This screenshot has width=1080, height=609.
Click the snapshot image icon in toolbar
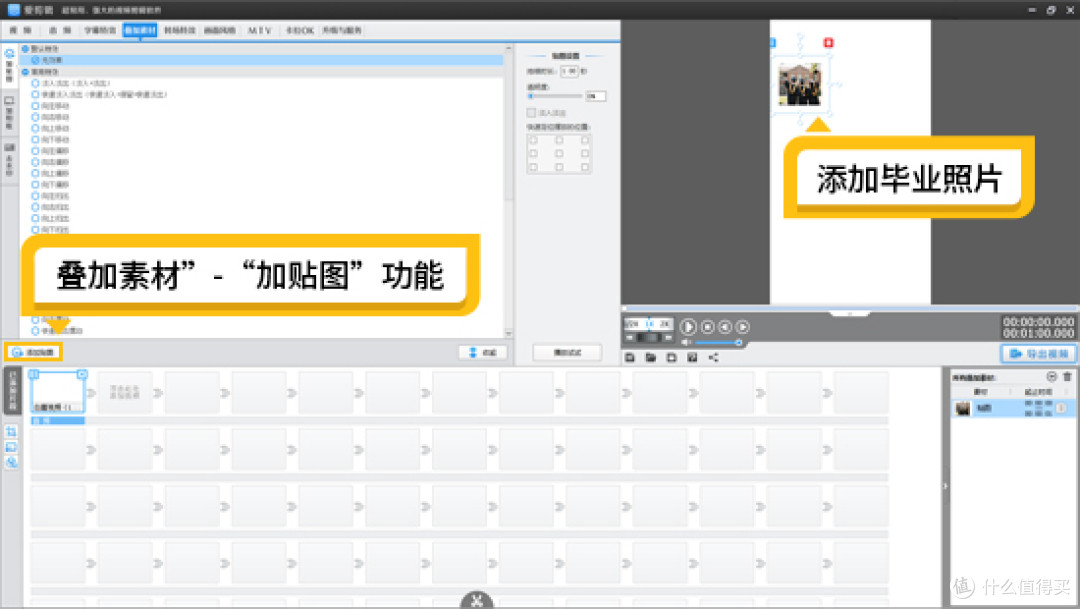[x=692, y=357]
